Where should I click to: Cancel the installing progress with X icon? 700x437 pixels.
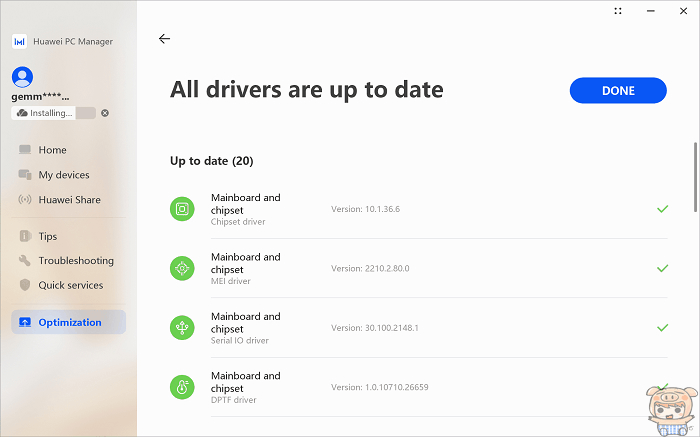point(105,113)
